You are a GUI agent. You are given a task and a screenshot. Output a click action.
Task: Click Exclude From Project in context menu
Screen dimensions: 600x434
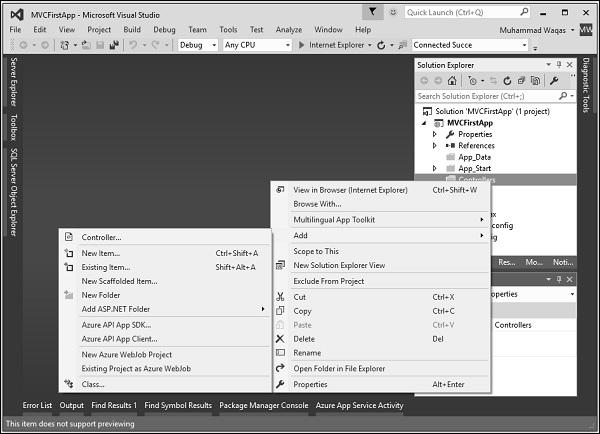[x=327, y=281]
